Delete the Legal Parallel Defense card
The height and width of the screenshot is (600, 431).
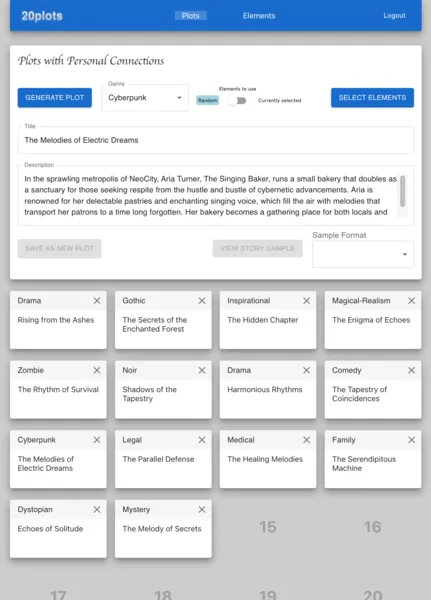coord(202,440)
